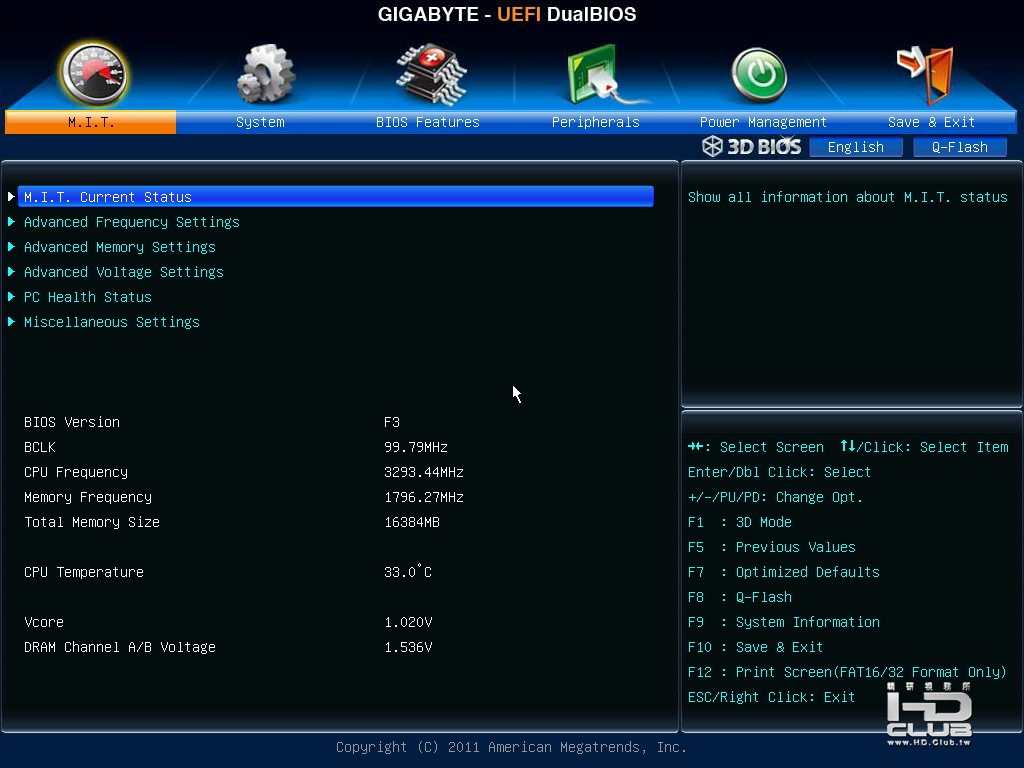Click the 'F10 : Save & Exit' hint
The width and height of the screenshot is (1024, 768).
755,647
